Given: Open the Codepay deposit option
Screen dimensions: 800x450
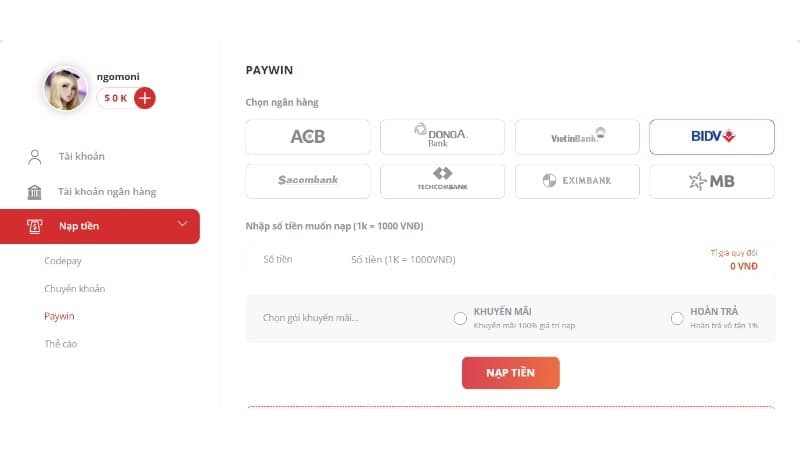Looking at the screenshot, I should (63, 261).
